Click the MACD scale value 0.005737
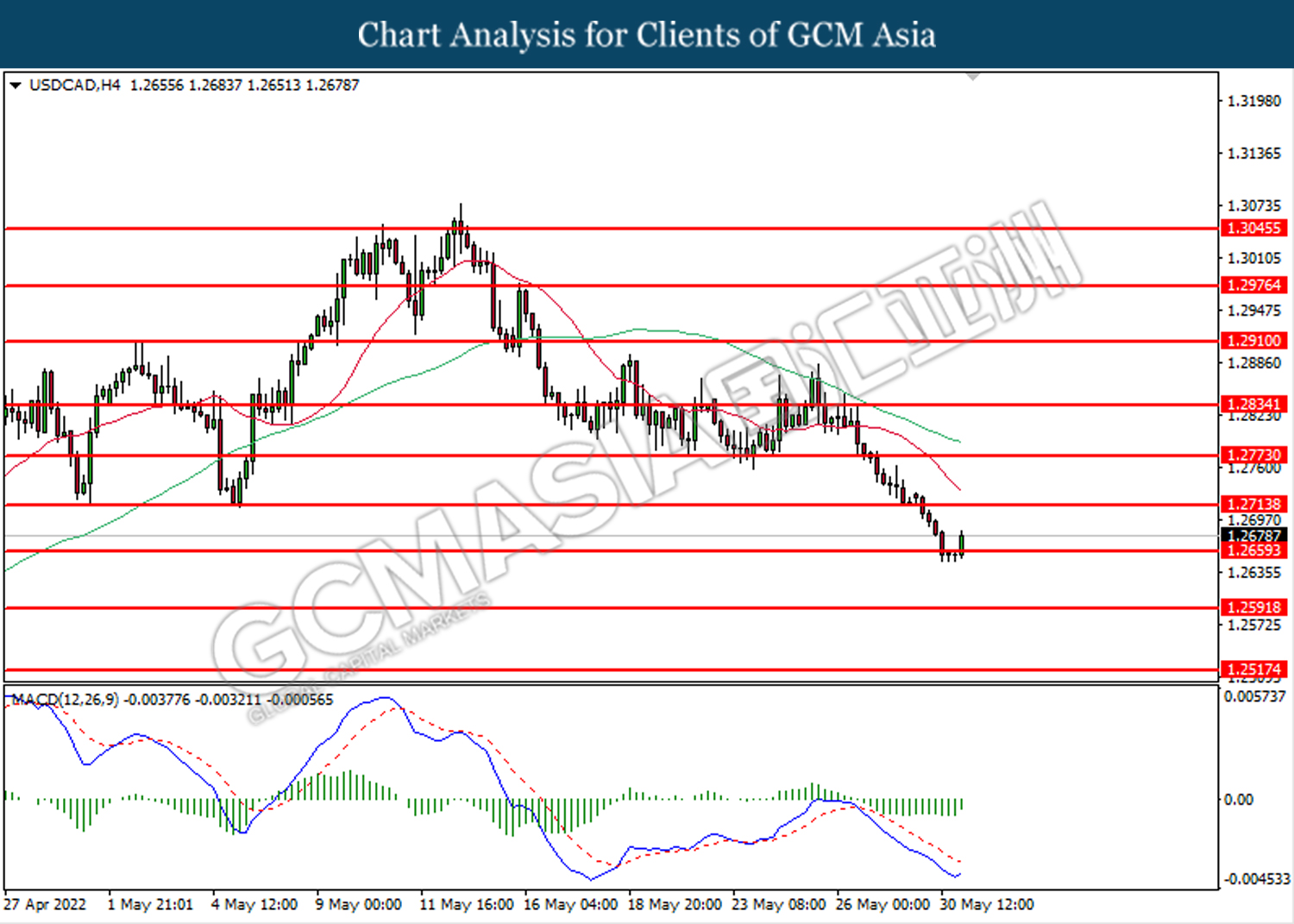 [x=1255, y=696]
